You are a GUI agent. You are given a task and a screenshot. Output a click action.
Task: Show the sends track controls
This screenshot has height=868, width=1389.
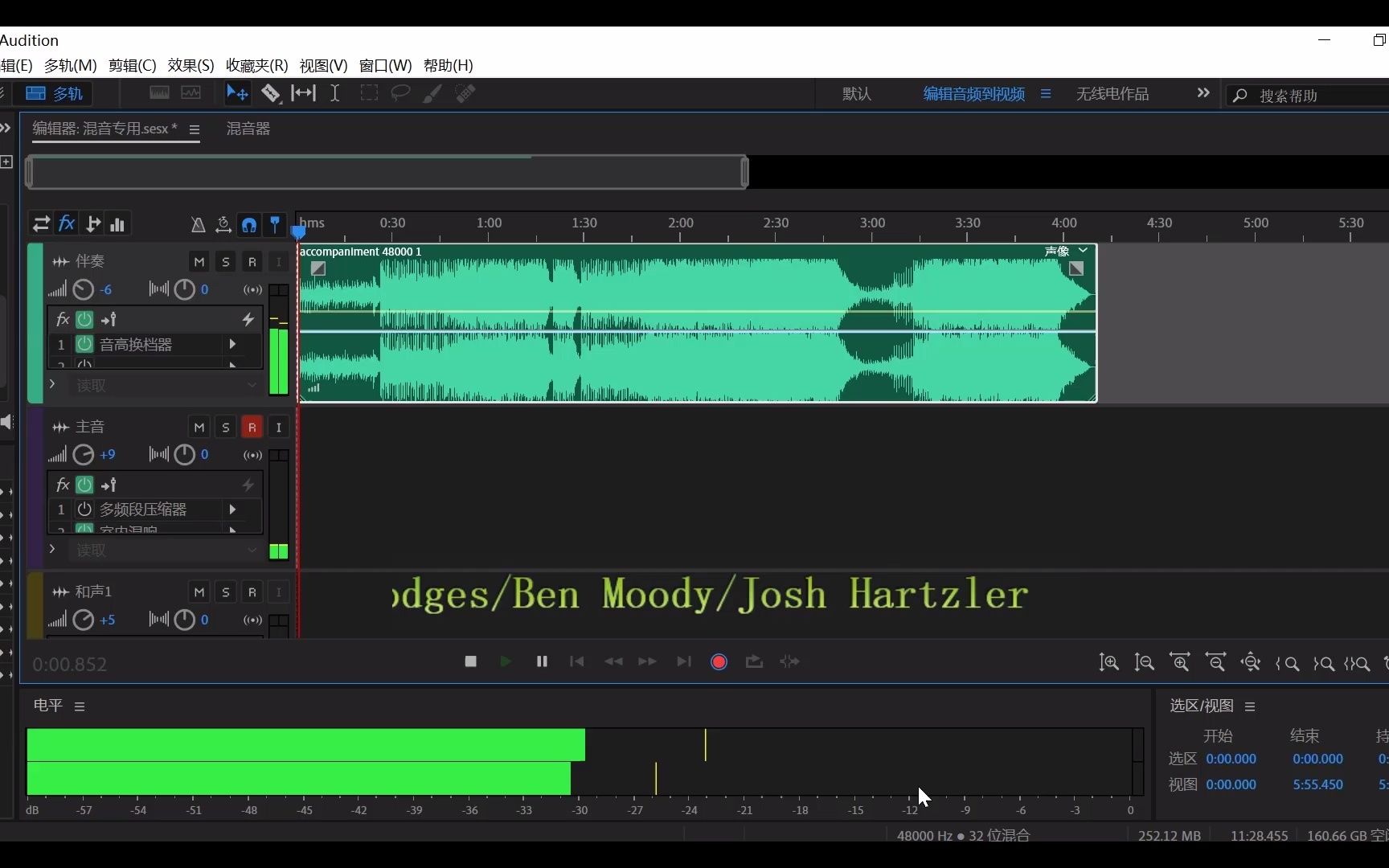click(x=93, y=223)
